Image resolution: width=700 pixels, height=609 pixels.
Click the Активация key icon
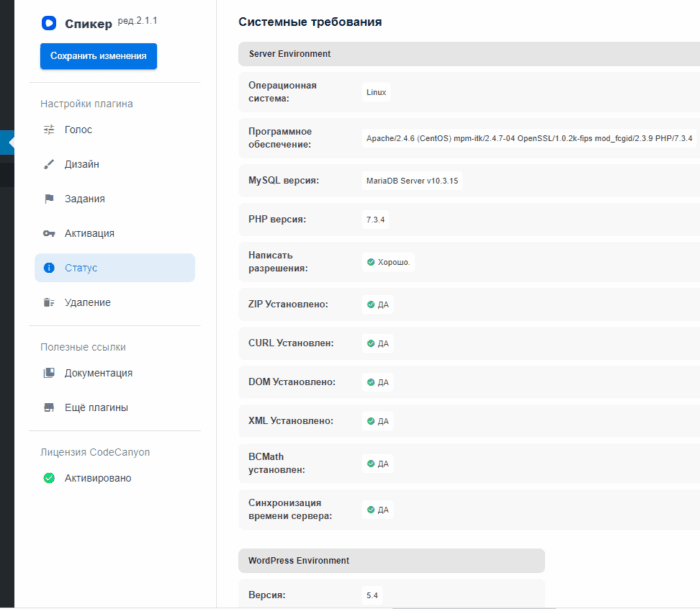point(49,233)
